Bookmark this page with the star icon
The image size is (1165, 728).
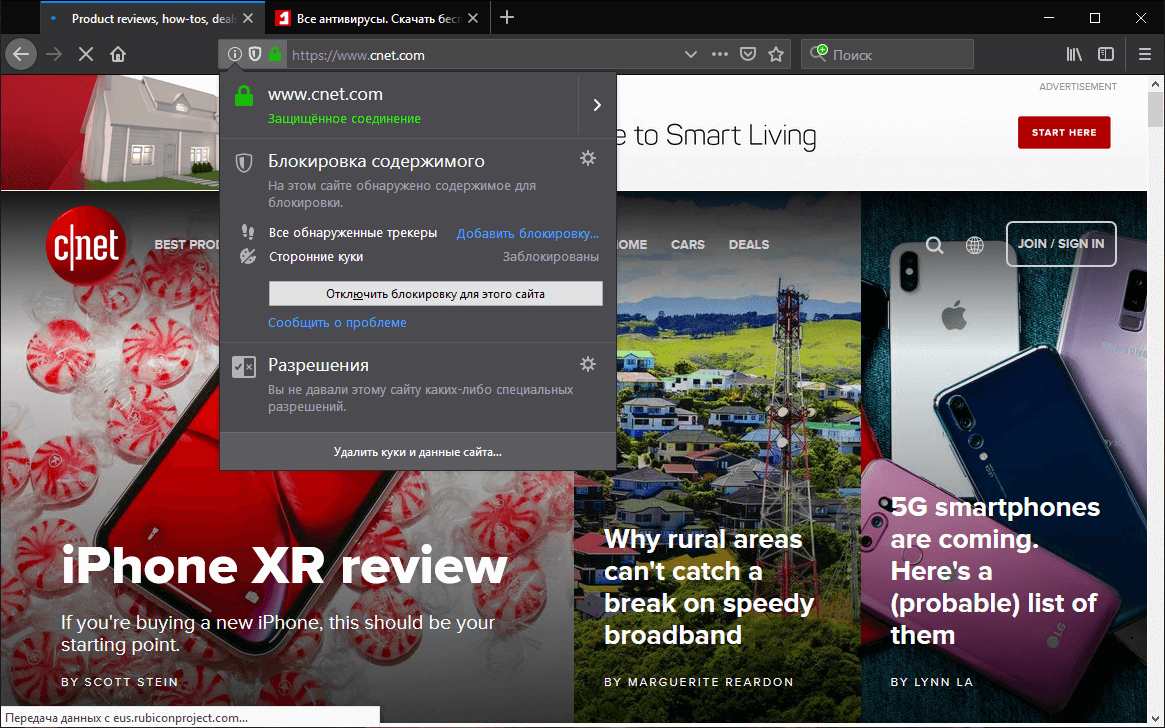coord(776,54)
